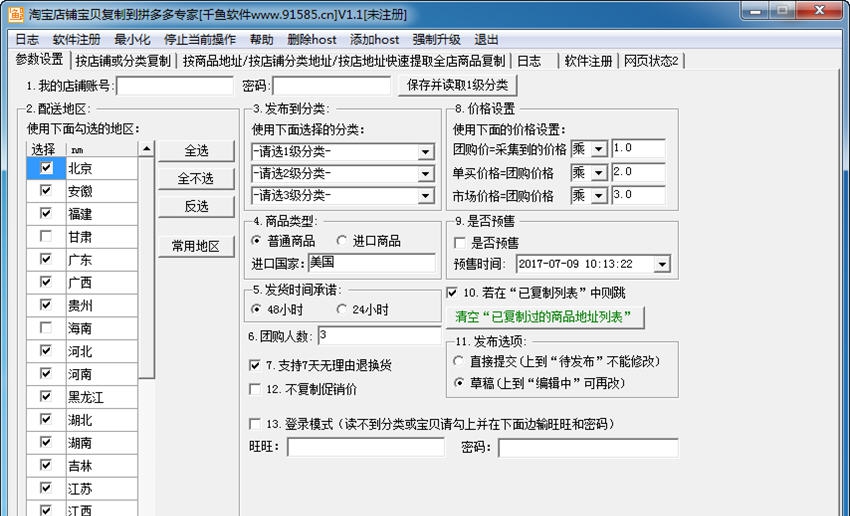Click 退出 in the menu bar
Image resolution: width=850 pixels, height=516 pixels.
coord(486,40)
